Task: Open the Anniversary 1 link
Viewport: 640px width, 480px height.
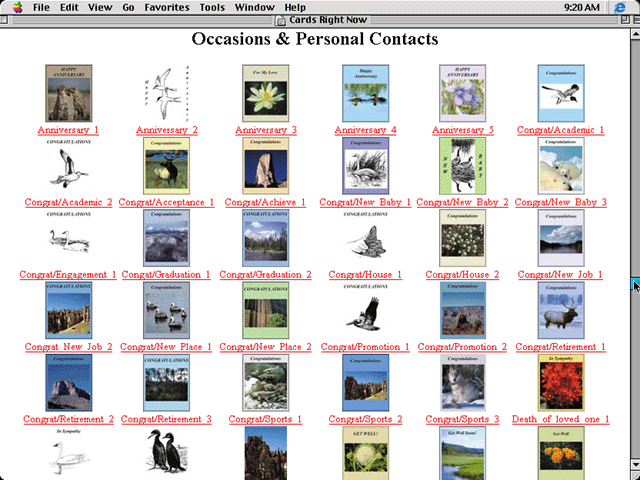Action: (x=68, y=130)
